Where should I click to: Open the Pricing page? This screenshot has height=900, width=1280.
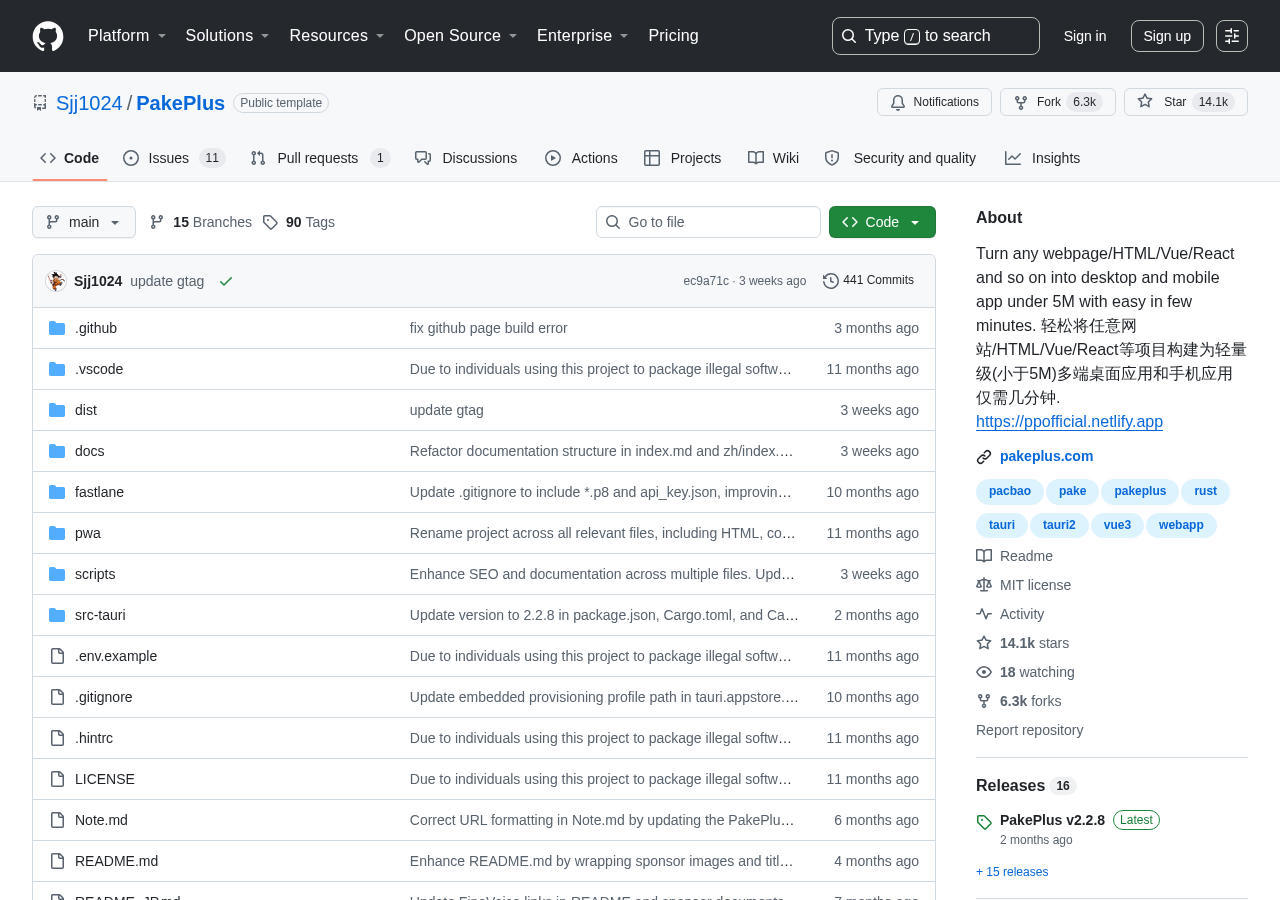(673, 36)
